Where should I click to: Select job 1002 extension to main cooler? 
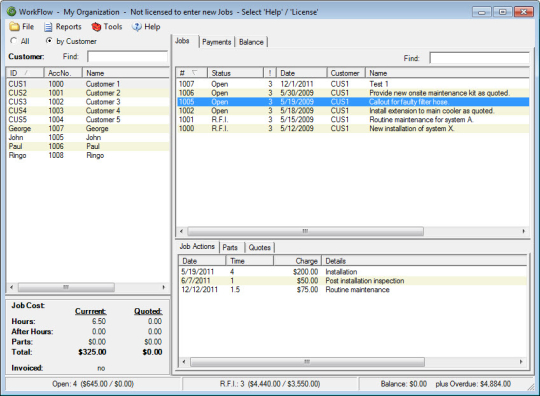pyautogui.click(x=353, y=111)
